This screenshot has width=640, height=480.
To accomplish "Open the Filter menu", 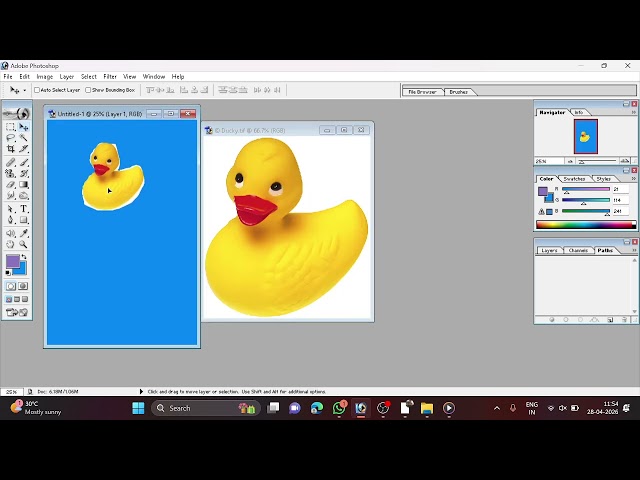I will point(110,76).
